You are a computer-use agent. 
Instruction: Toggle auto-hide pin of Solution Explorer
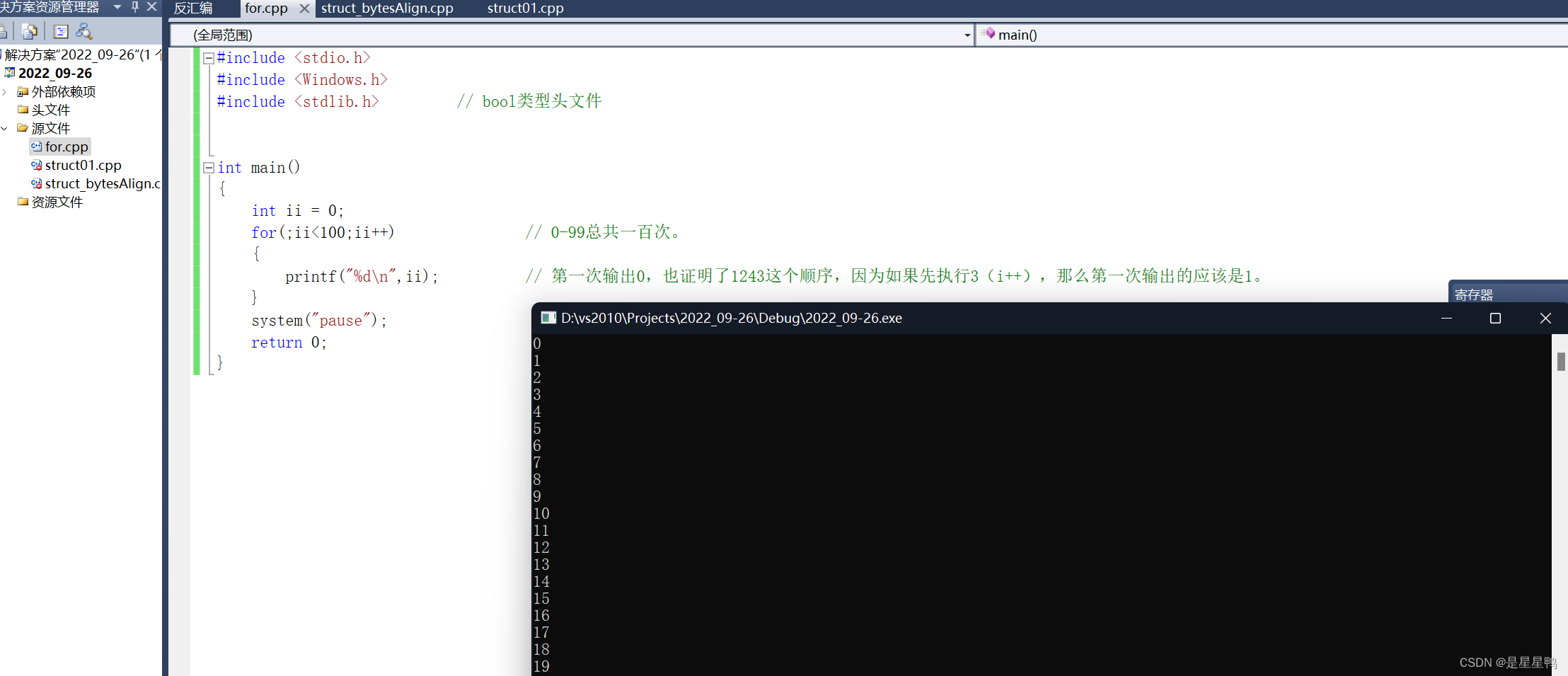tap(134, 7)
